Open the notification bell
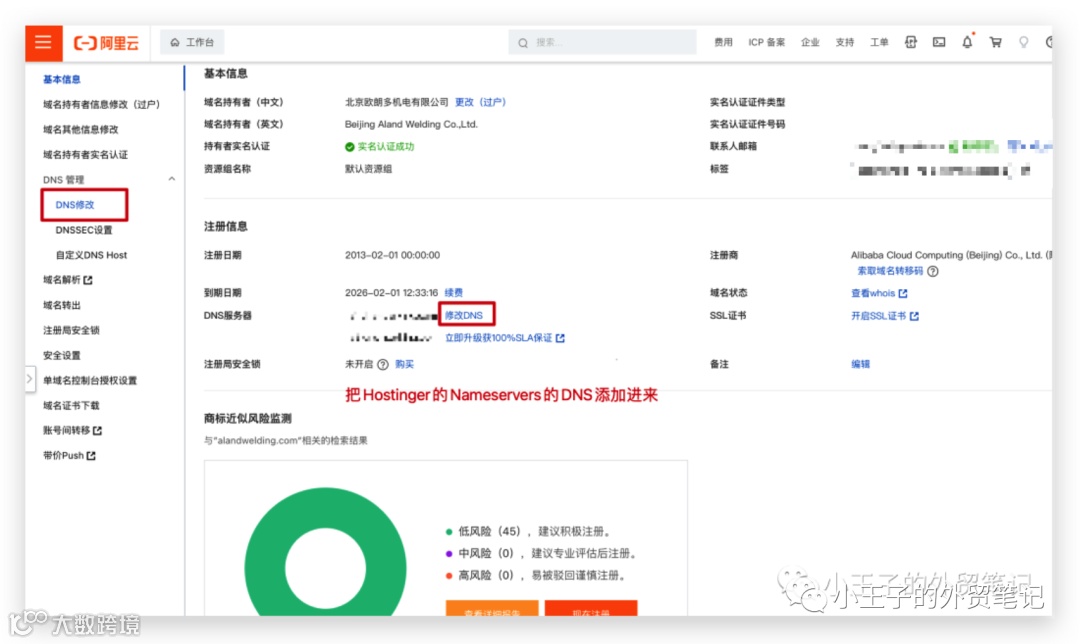The width and height of the screenshot is (1080, 644). 967,42
